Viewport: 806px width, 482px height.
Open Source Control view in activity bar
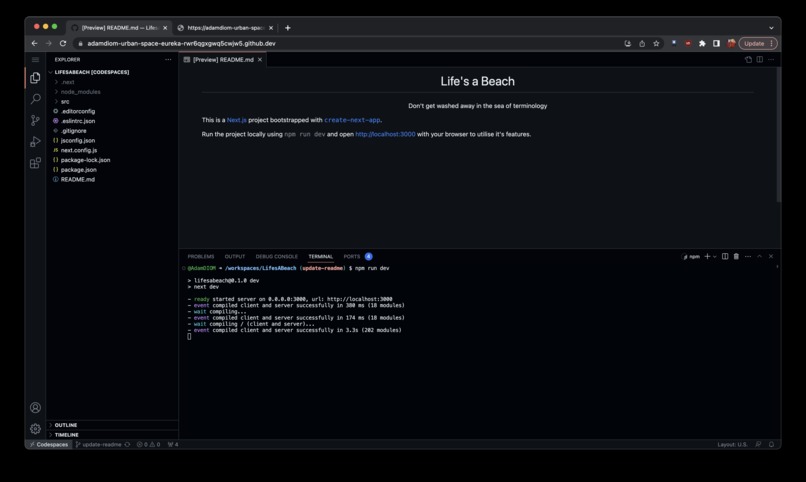(x=35, y=120)
